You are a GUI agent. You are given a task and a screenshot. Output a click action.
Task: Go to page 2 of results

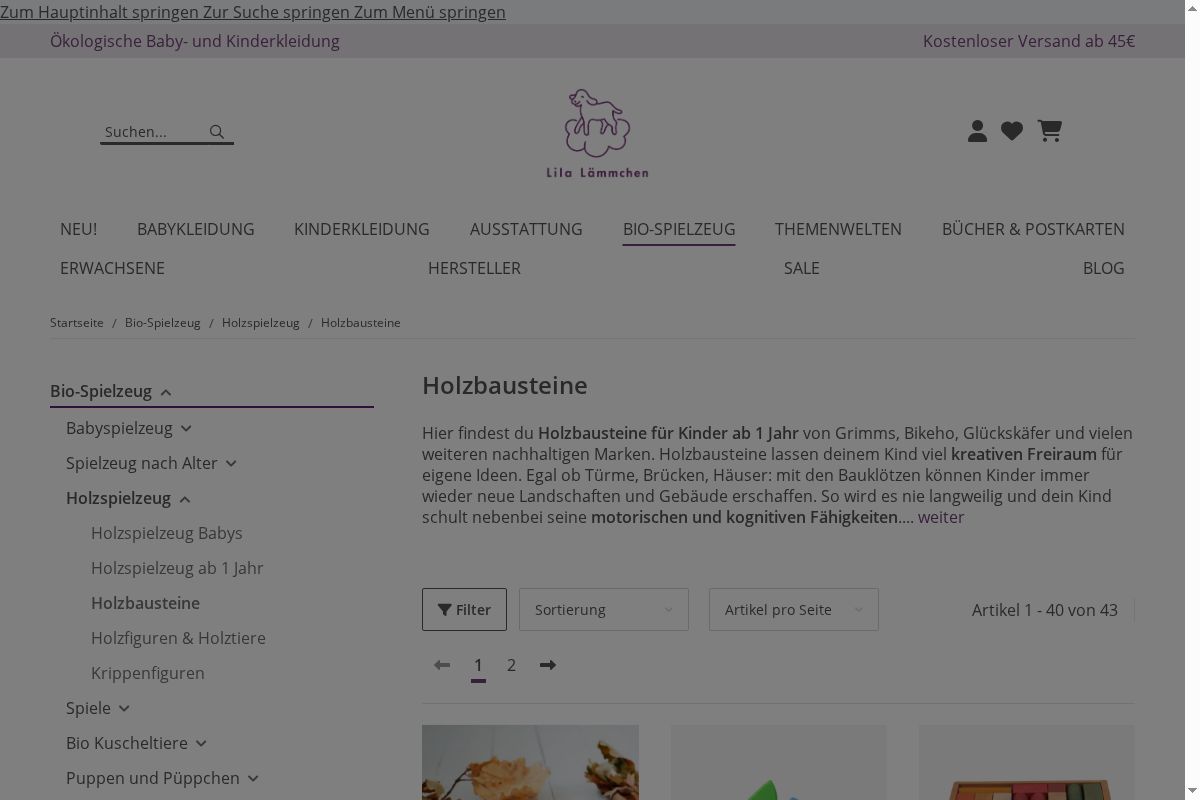[511, 665]
